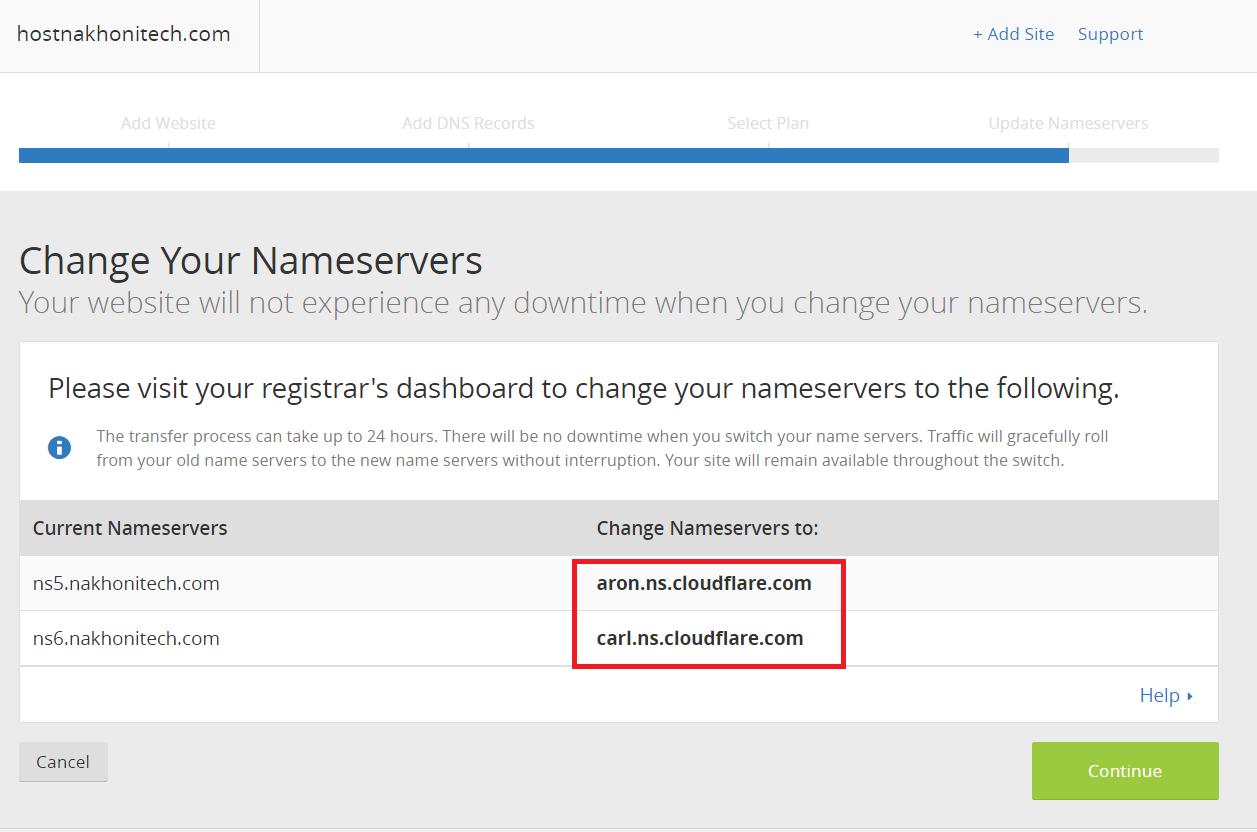Click the setup progress bar

click(x=619, y=155)
